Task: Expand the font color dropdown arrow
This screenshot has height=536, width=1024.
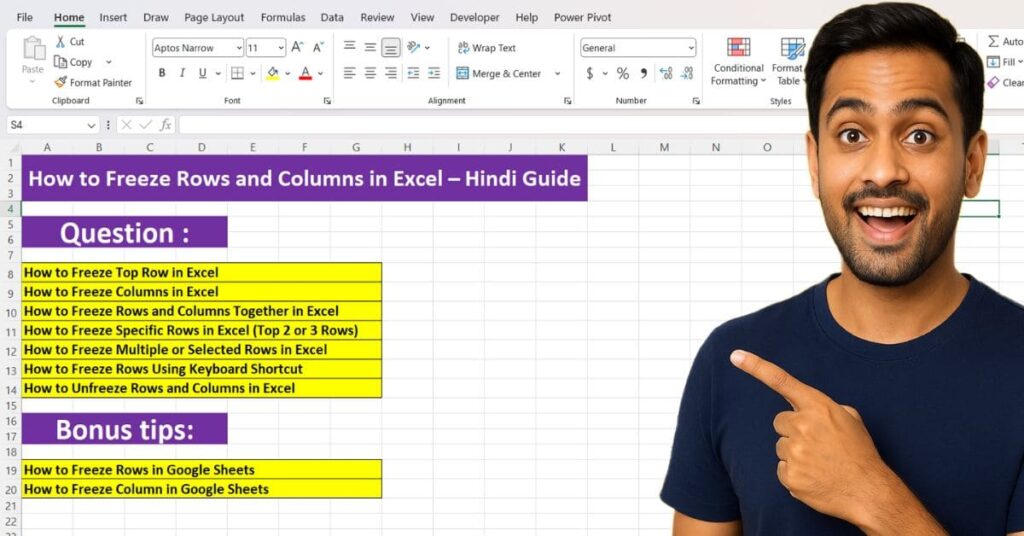Action: pyautogui.click(x=321, y=74)
